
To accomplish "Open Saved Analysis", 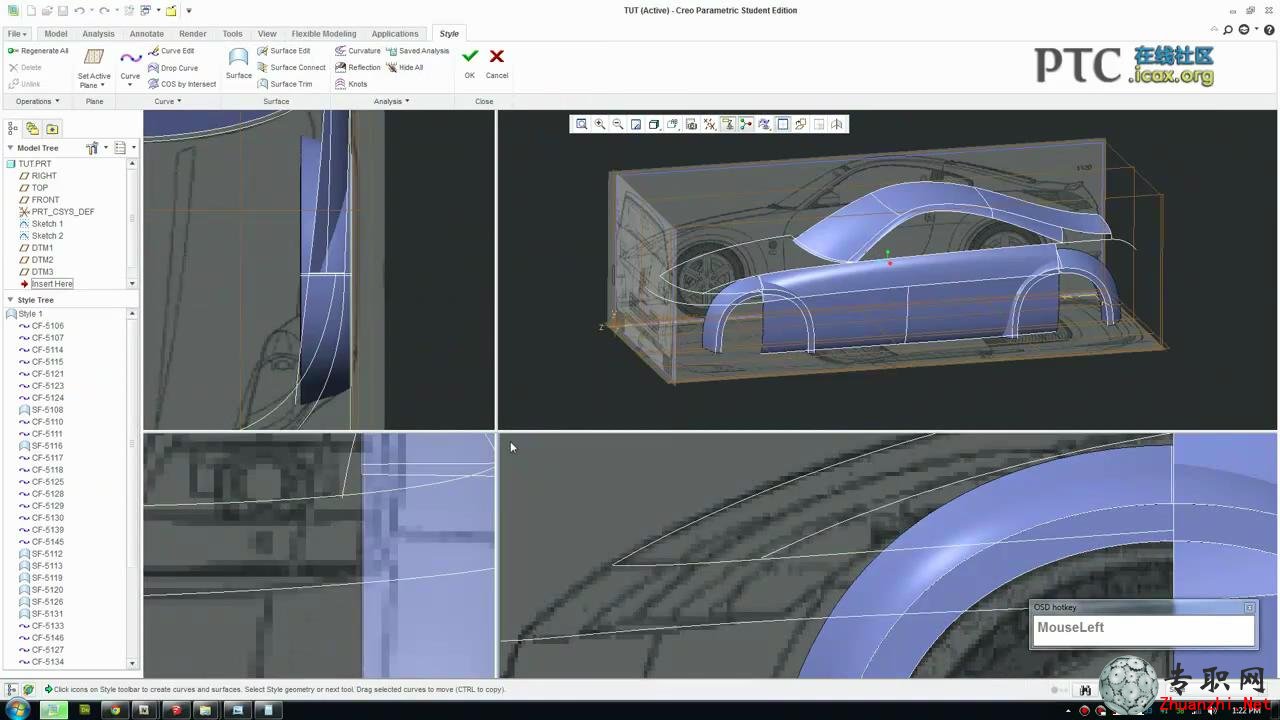I will (418, 51).
